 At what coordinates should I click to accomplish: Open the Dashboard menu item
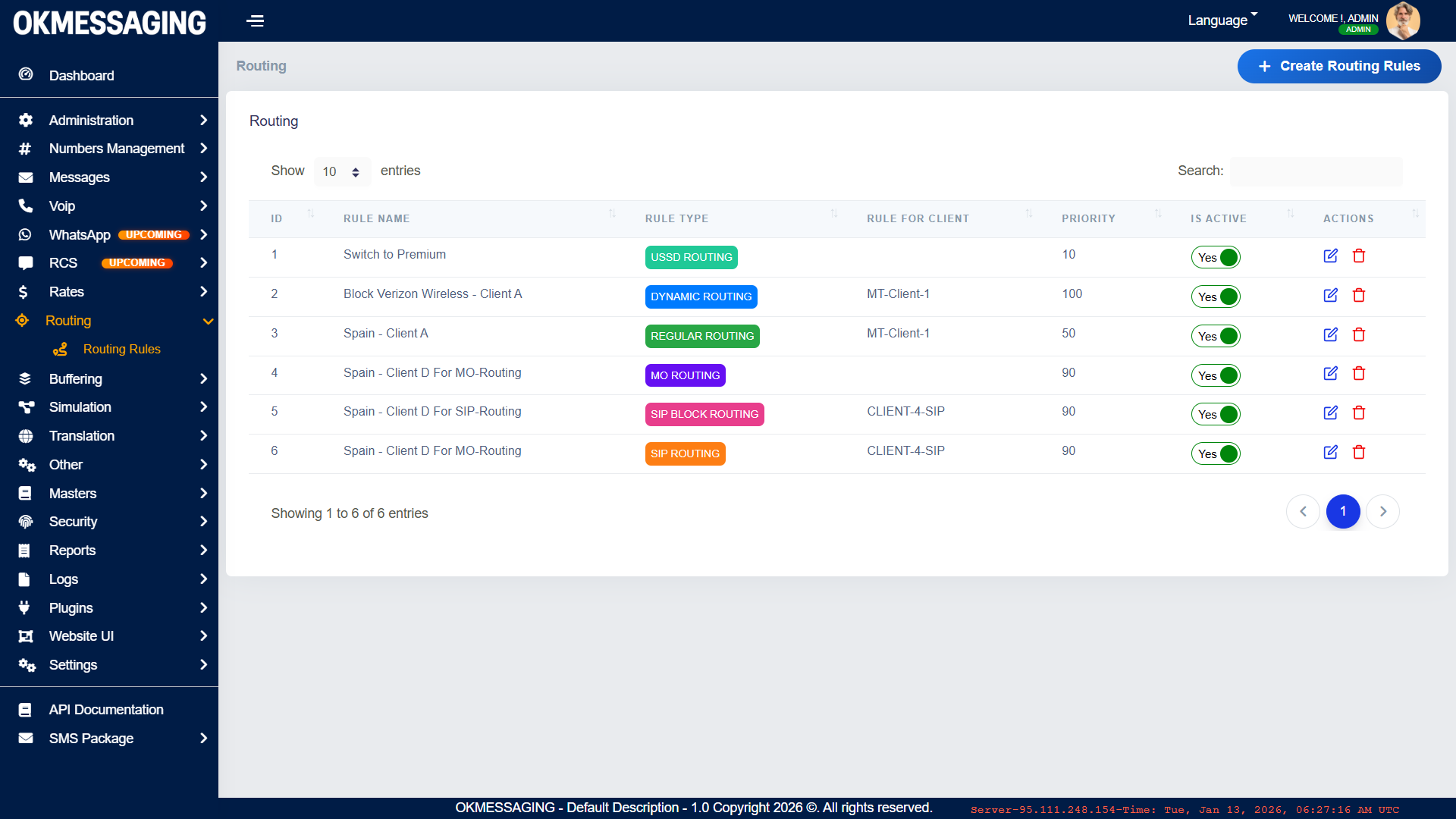pyautogui.click(x=81, y=76)
